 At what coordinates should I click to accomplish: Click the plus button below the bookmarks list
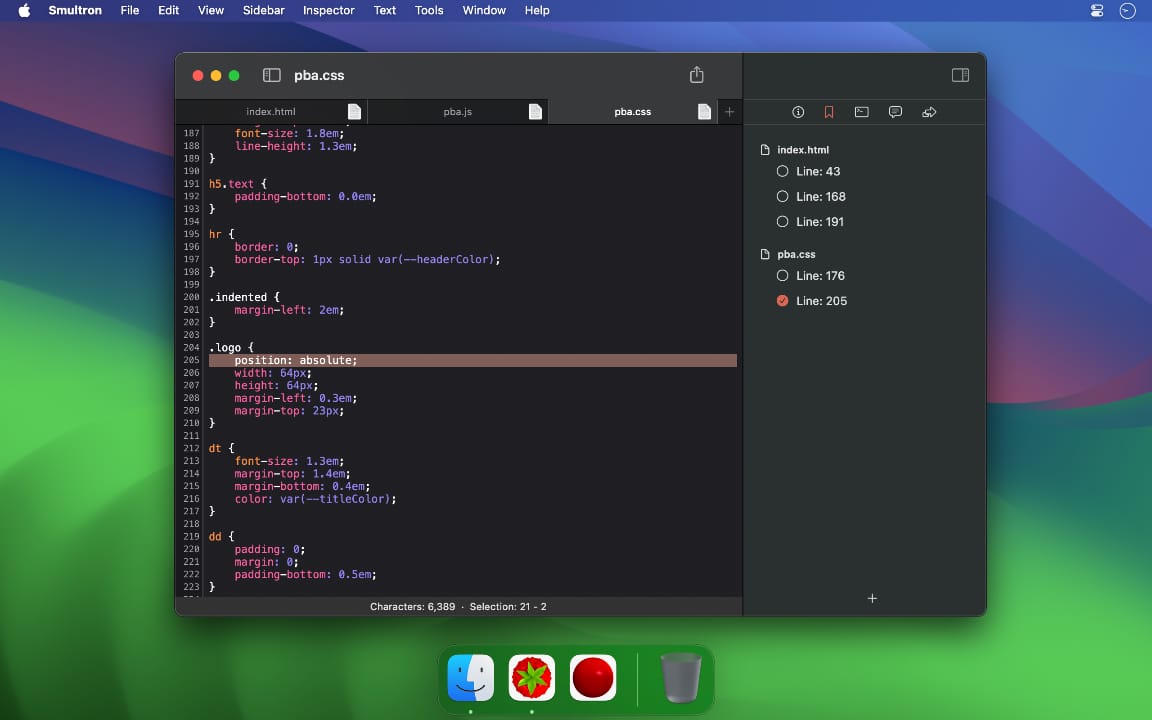click(871, 598)
